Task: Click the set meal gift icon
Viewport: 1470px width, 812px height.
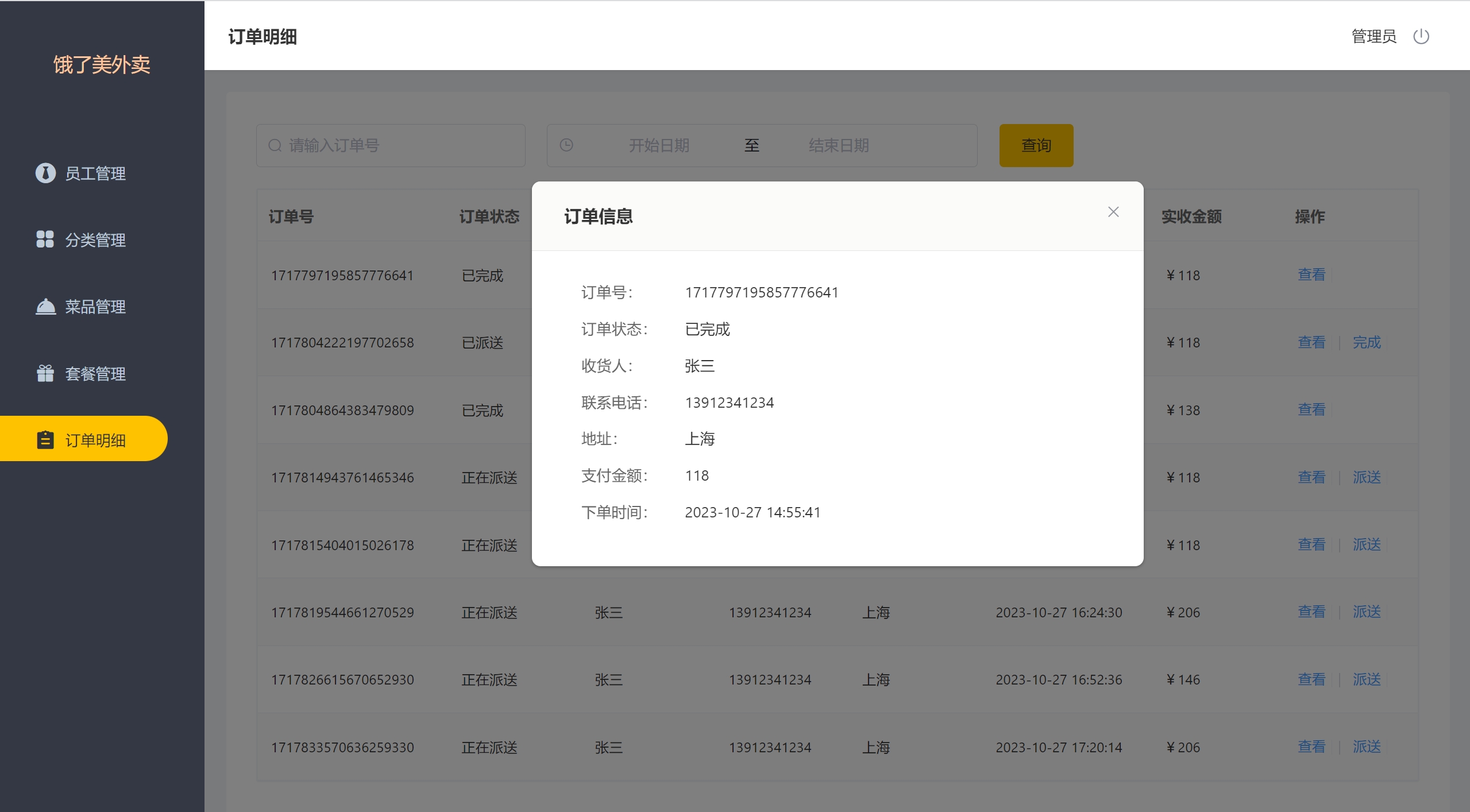Action: [x=45, y=373]
